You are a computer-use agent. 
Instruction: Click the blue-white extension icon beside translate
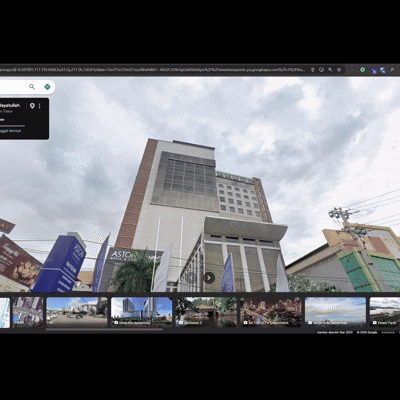[383, 70]
